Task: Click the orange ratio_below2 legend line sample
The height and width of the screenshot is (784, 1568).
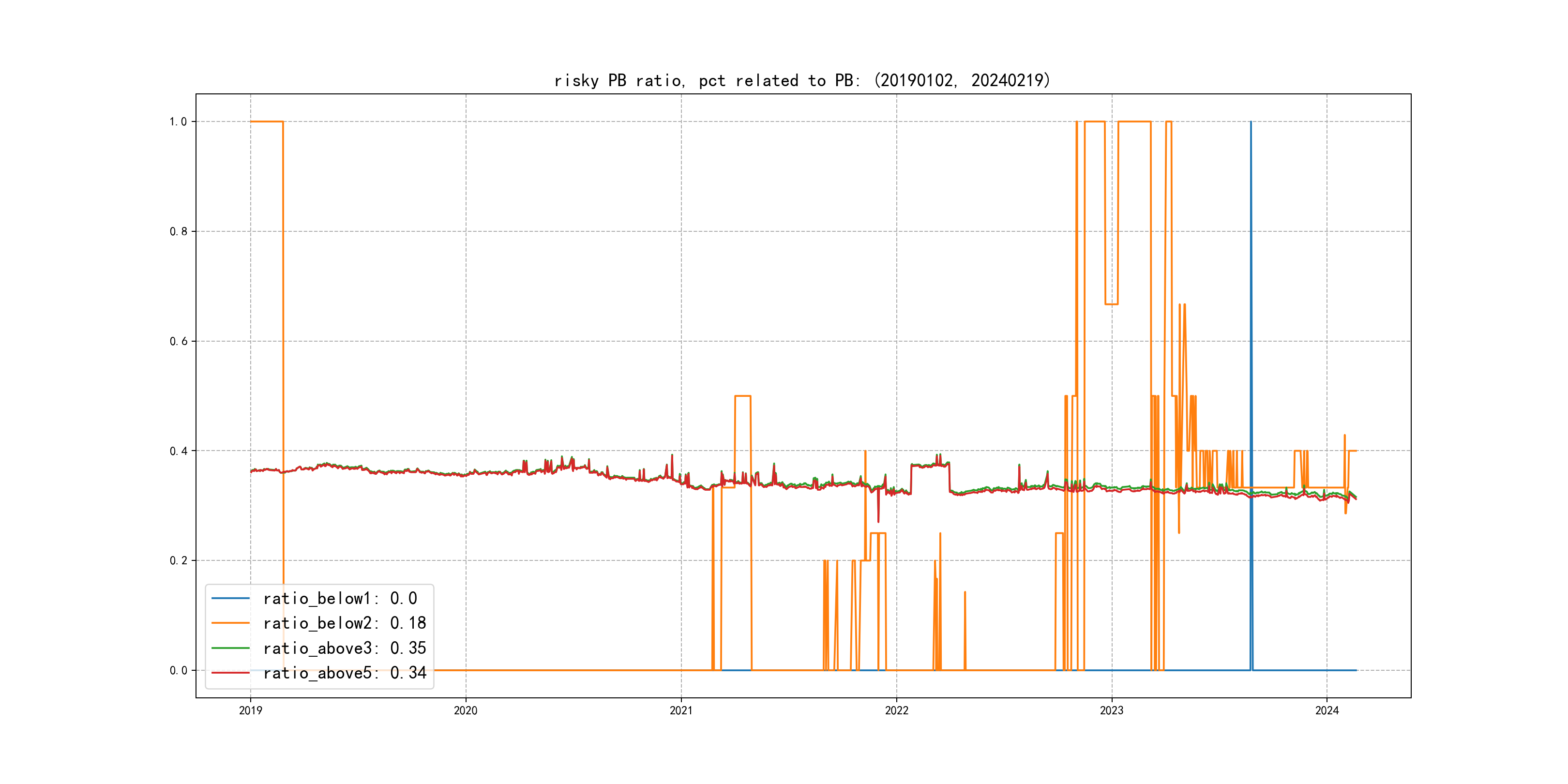Action: [x=230, y=623]
